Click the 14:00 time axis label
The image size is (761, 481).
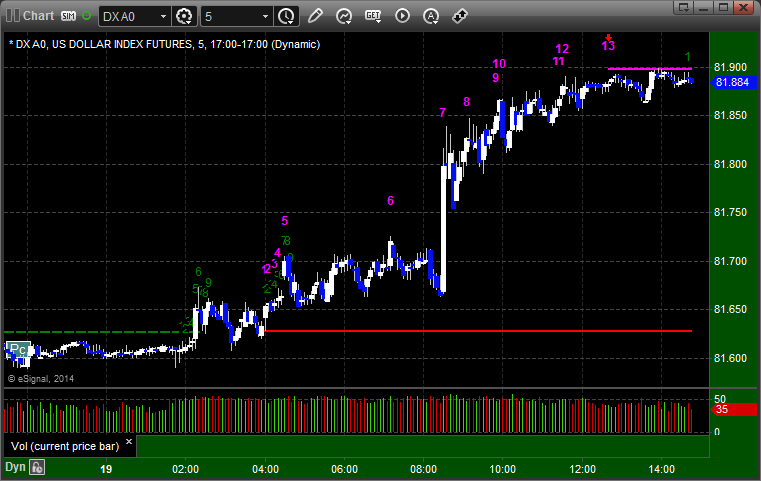click(x=662, y=469)
